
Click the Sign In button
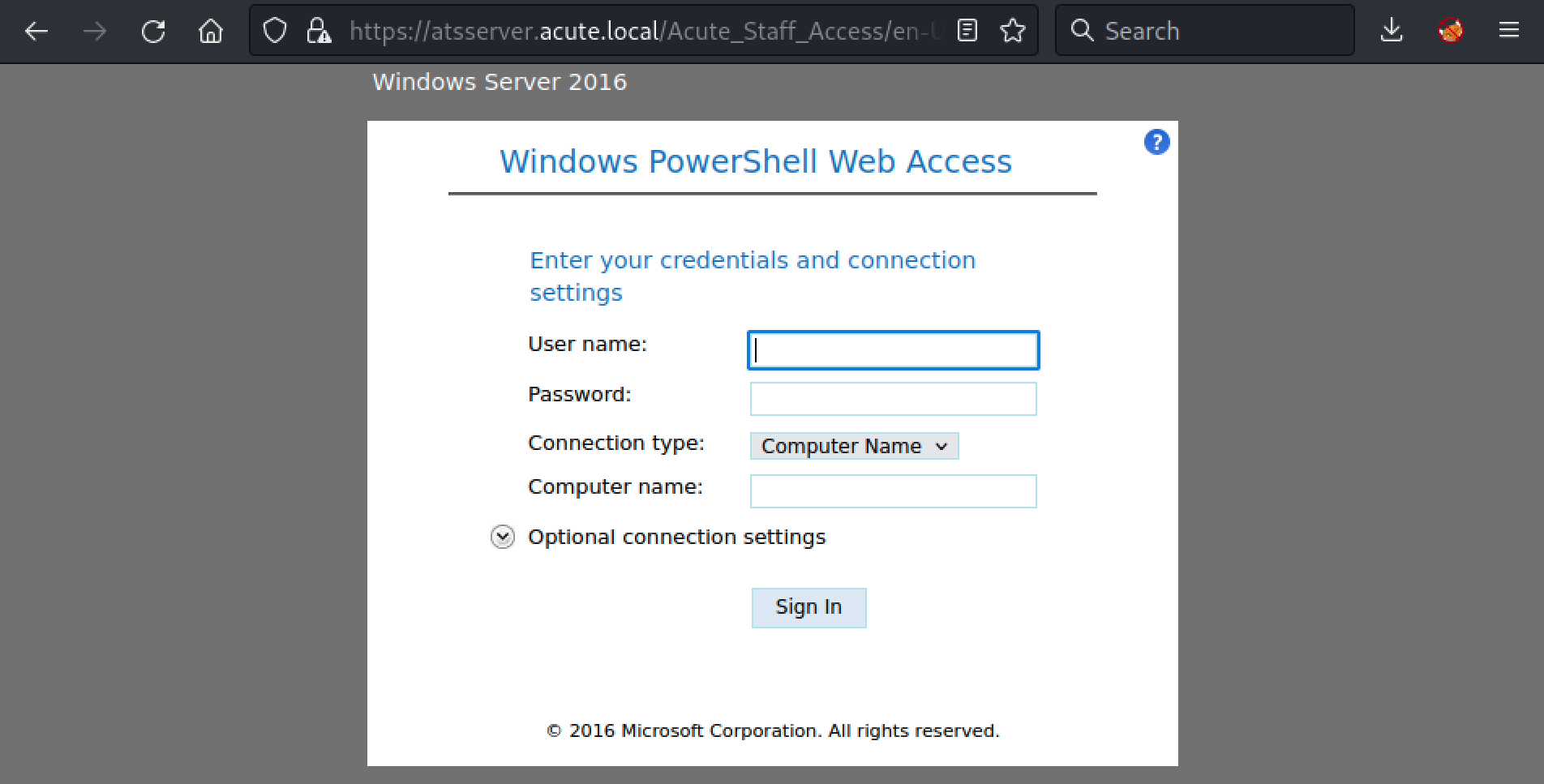[x=808, y=607]
